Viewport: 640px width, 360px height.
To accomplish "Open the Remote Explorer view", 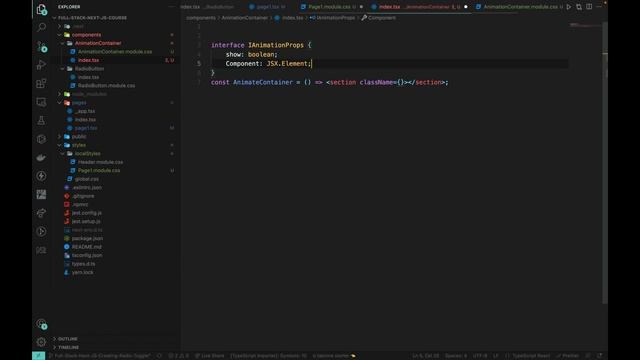I will (x=41, y=102).
